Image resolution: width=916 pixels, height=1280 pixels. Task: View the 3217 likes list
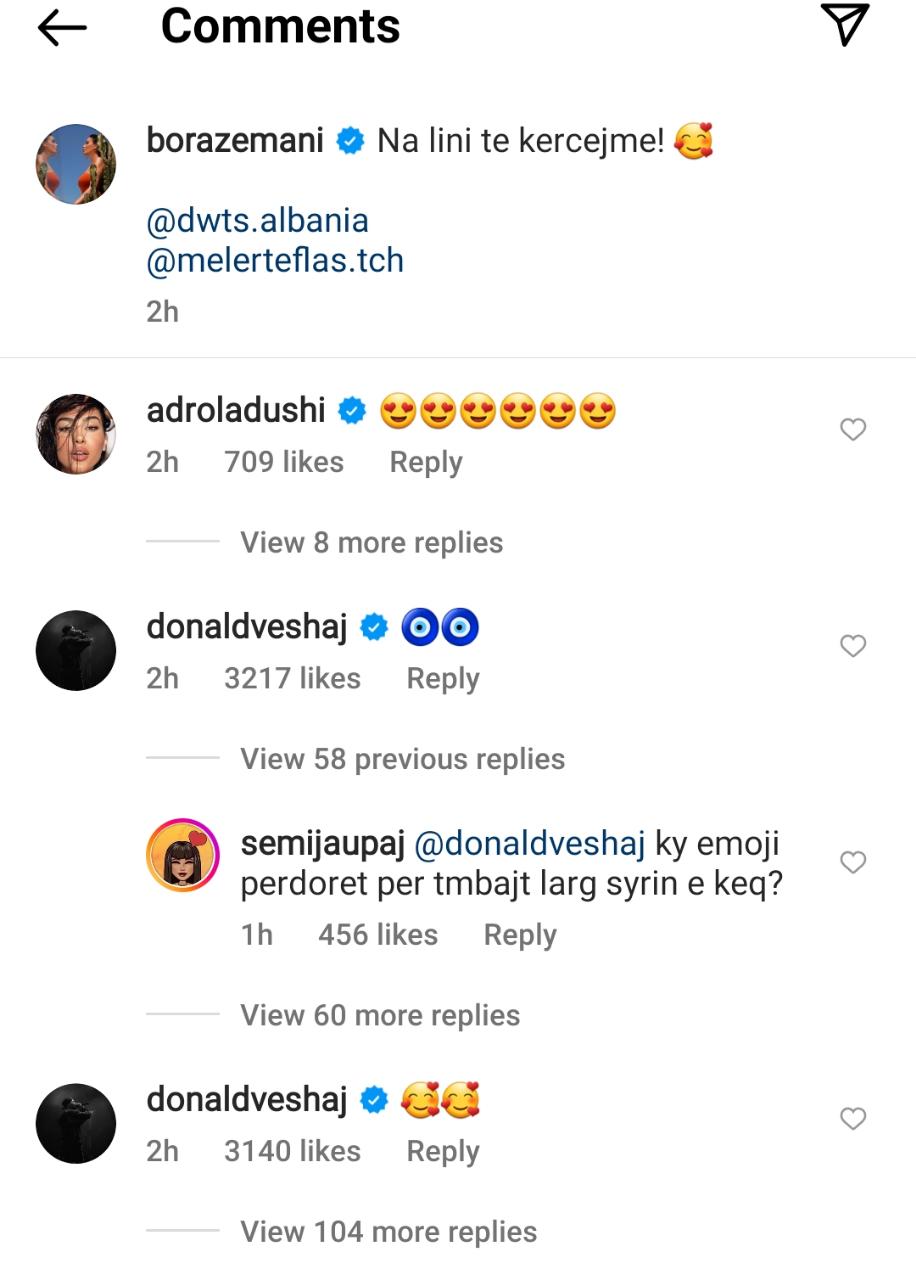click(x=292, y=678)
